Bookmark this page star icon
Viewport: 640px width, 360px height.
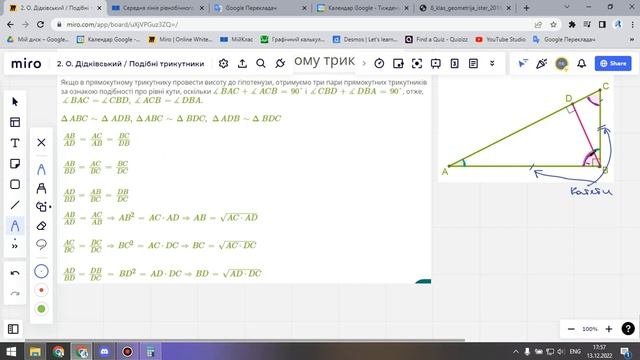pyautogui.click(x=553, y=24)
